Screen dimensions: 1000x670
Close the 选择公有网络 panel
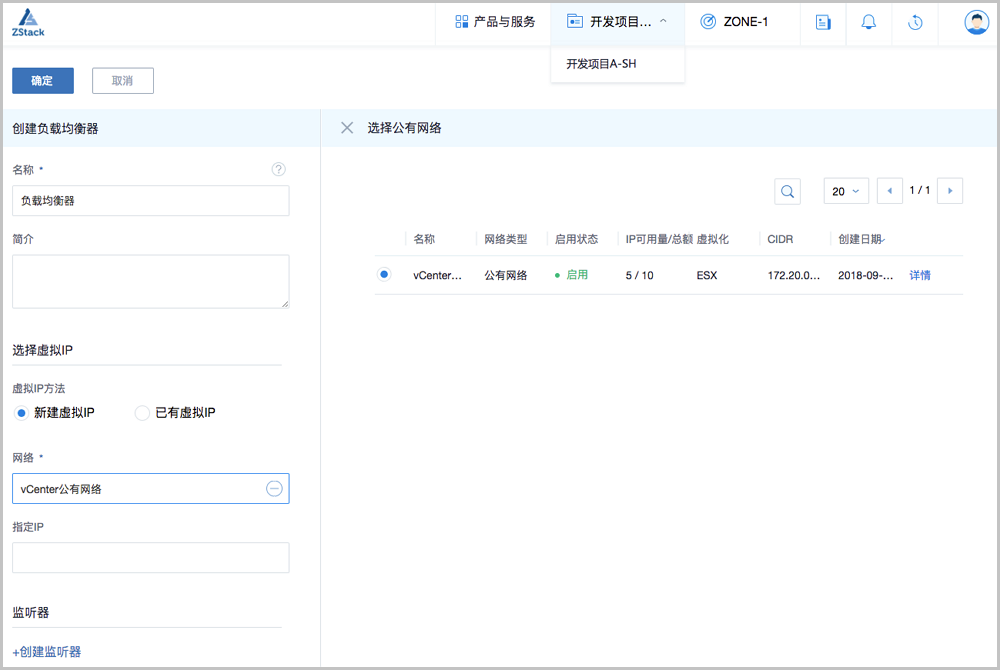[347, 128]
